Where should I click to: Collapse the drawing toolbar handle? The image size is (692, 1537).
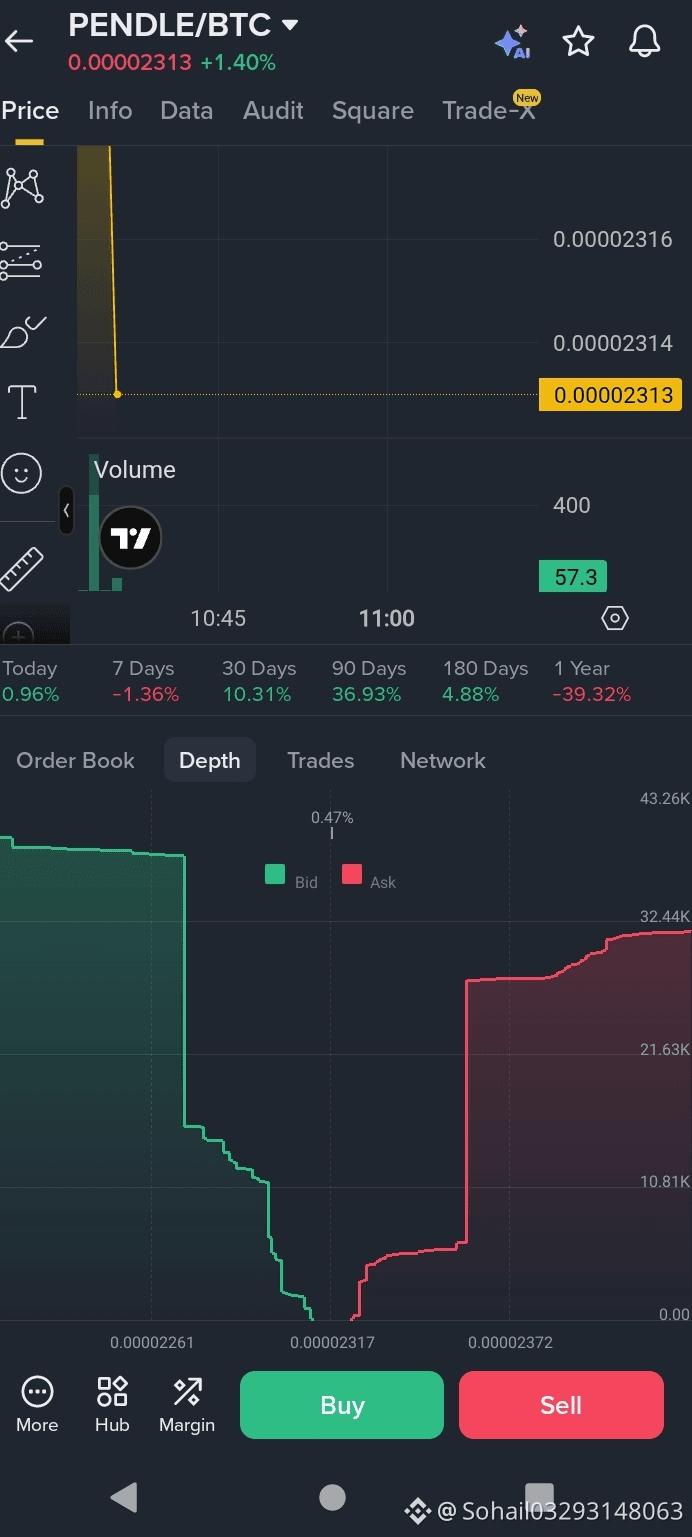pos(66,510)
